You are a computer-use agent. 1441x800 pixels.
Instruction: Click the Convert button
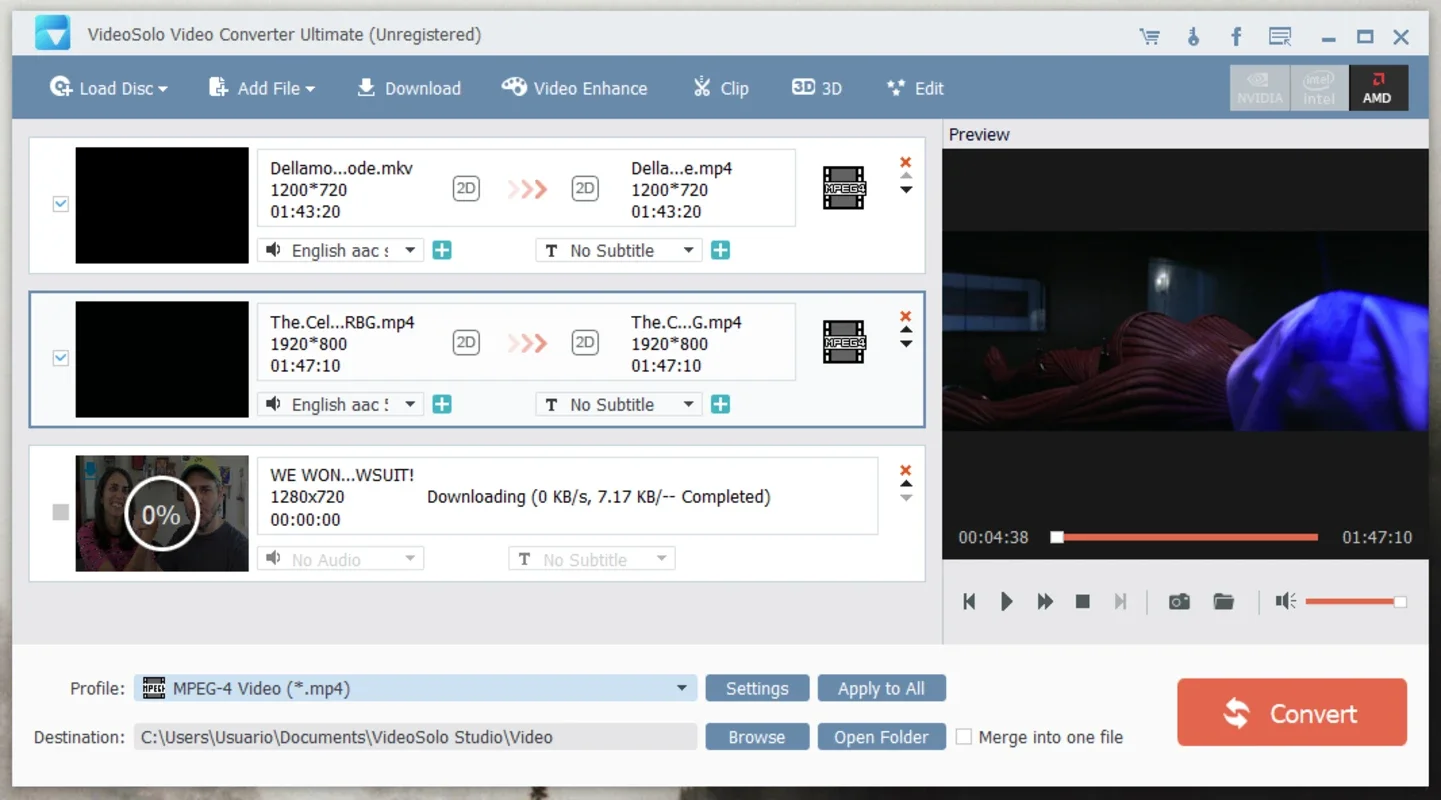pyautogui.click(x=1292, y=712)
